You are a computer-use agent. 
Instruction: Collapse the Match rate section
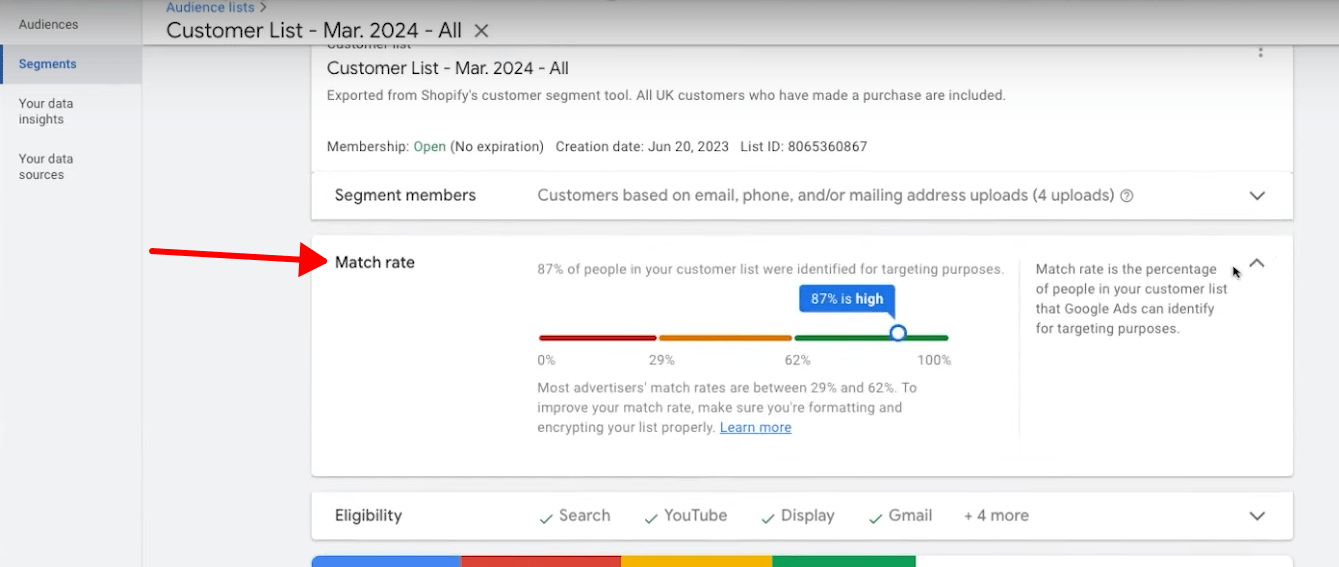pyautogui.click(x=1257, y=263)
